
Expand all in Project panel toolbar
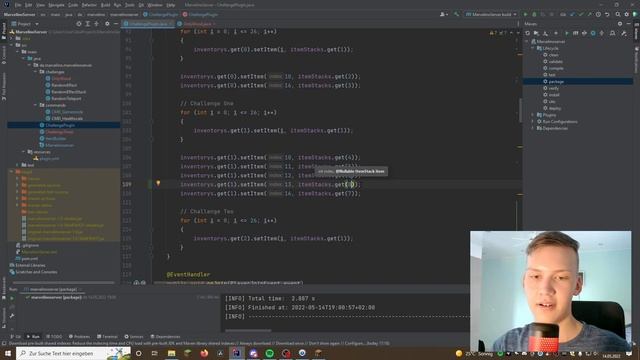(x=87, y=24)
